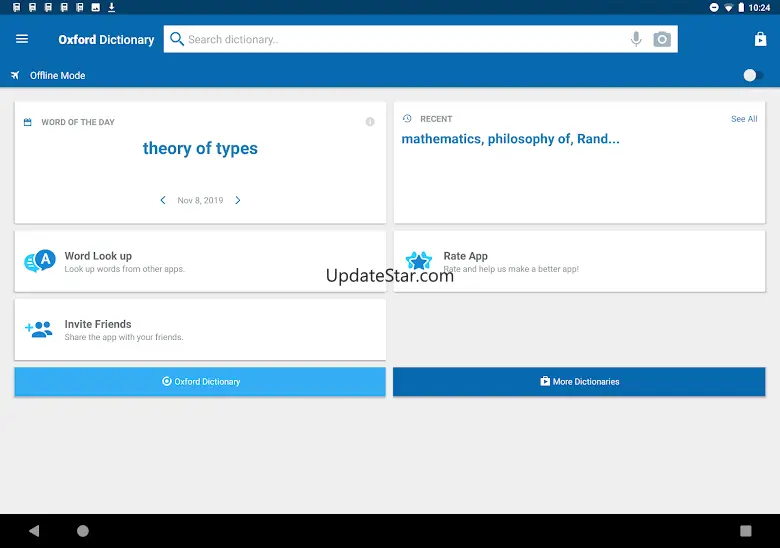The height and width of the screenshot is (548, 780).
Task: Click the status bar clock showing 10:24
Action: coord(759,7)
